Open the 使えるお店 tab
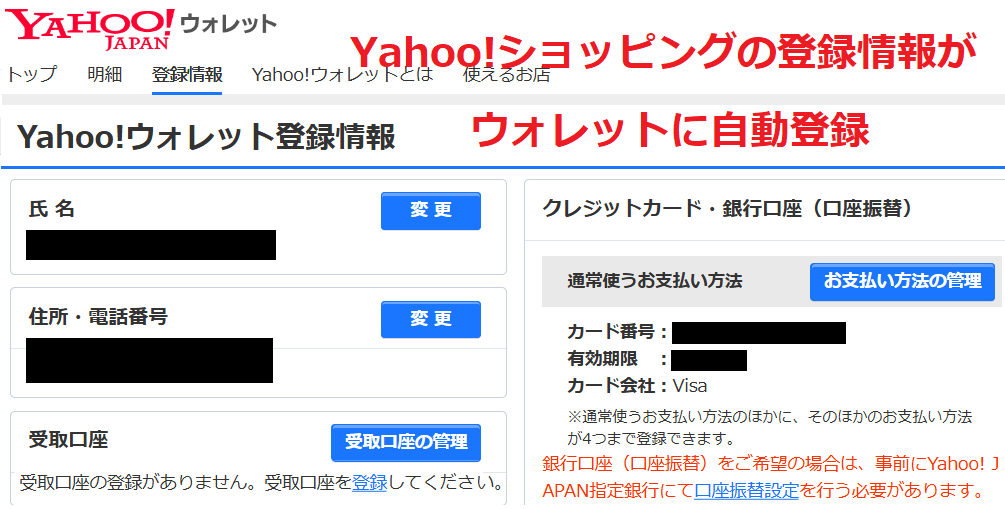 [x=506, y=75]
